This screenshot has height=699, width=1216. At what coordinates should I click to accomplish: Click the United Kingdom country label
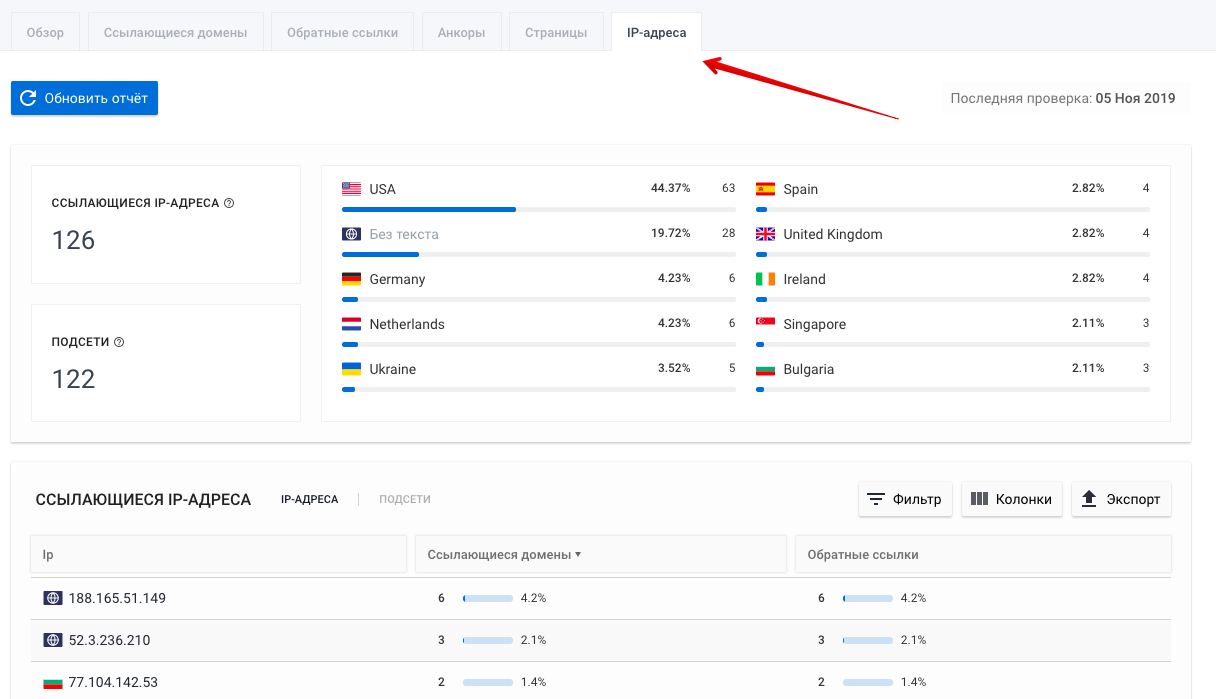833,234
